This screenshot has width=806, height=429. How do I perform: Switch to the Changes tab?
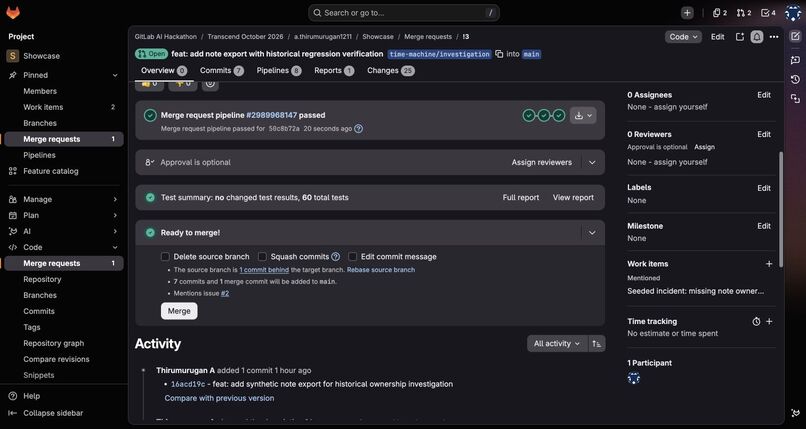(x=391, y=70)
